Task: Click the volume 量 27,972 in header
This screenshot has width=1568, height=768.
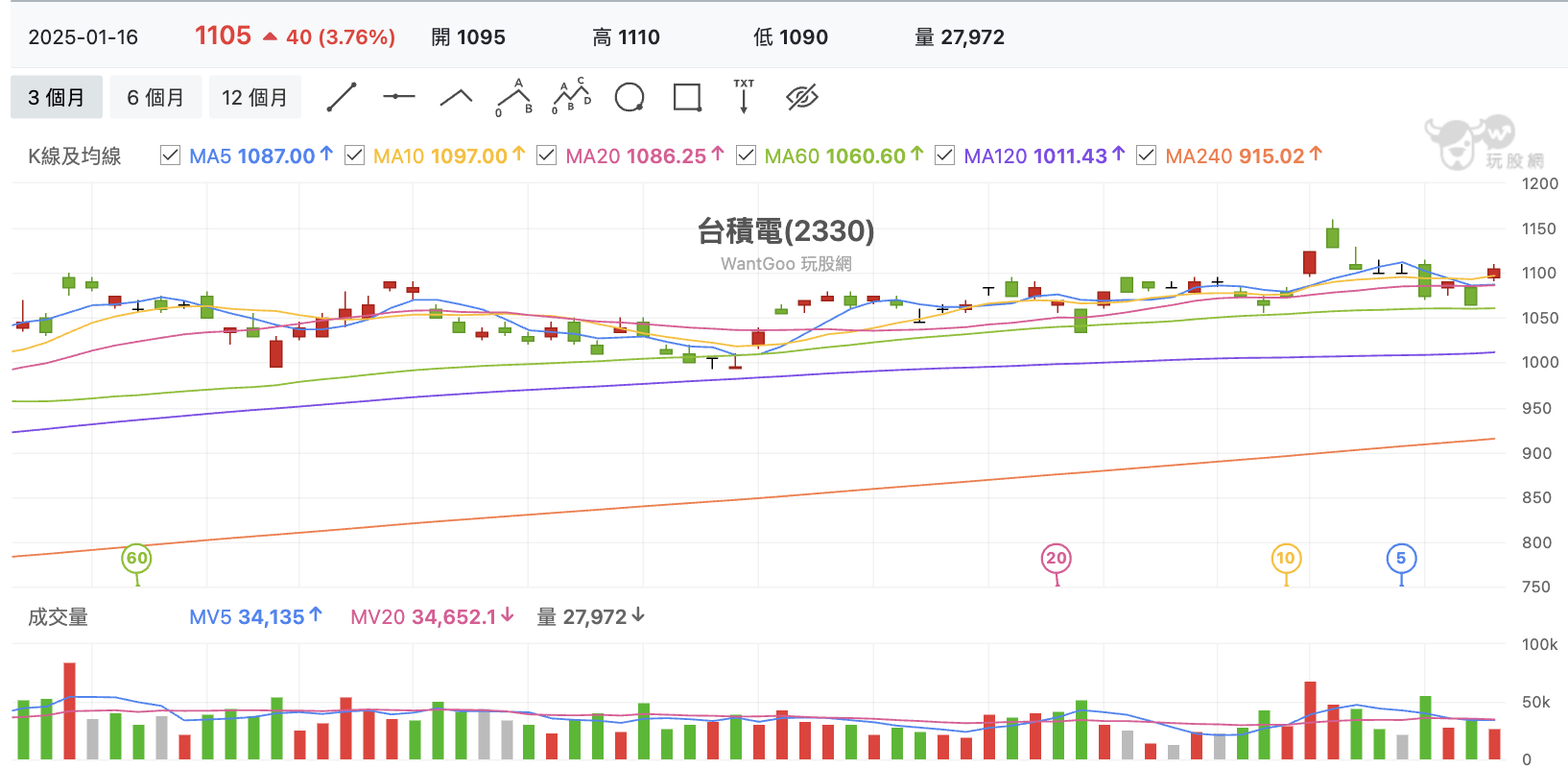Action: click(x=960, y=37)
